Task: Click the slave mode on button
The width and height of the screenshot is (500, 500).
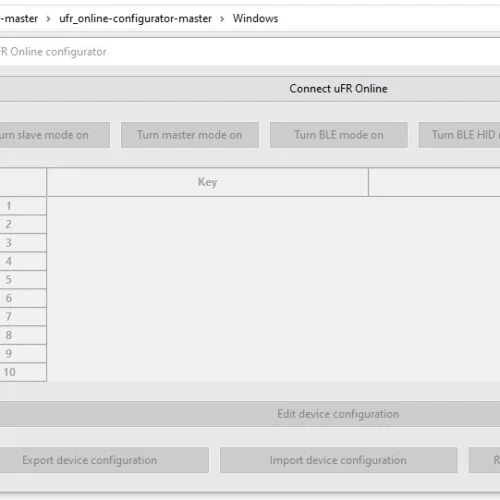Action: click(x=55, y=135)
